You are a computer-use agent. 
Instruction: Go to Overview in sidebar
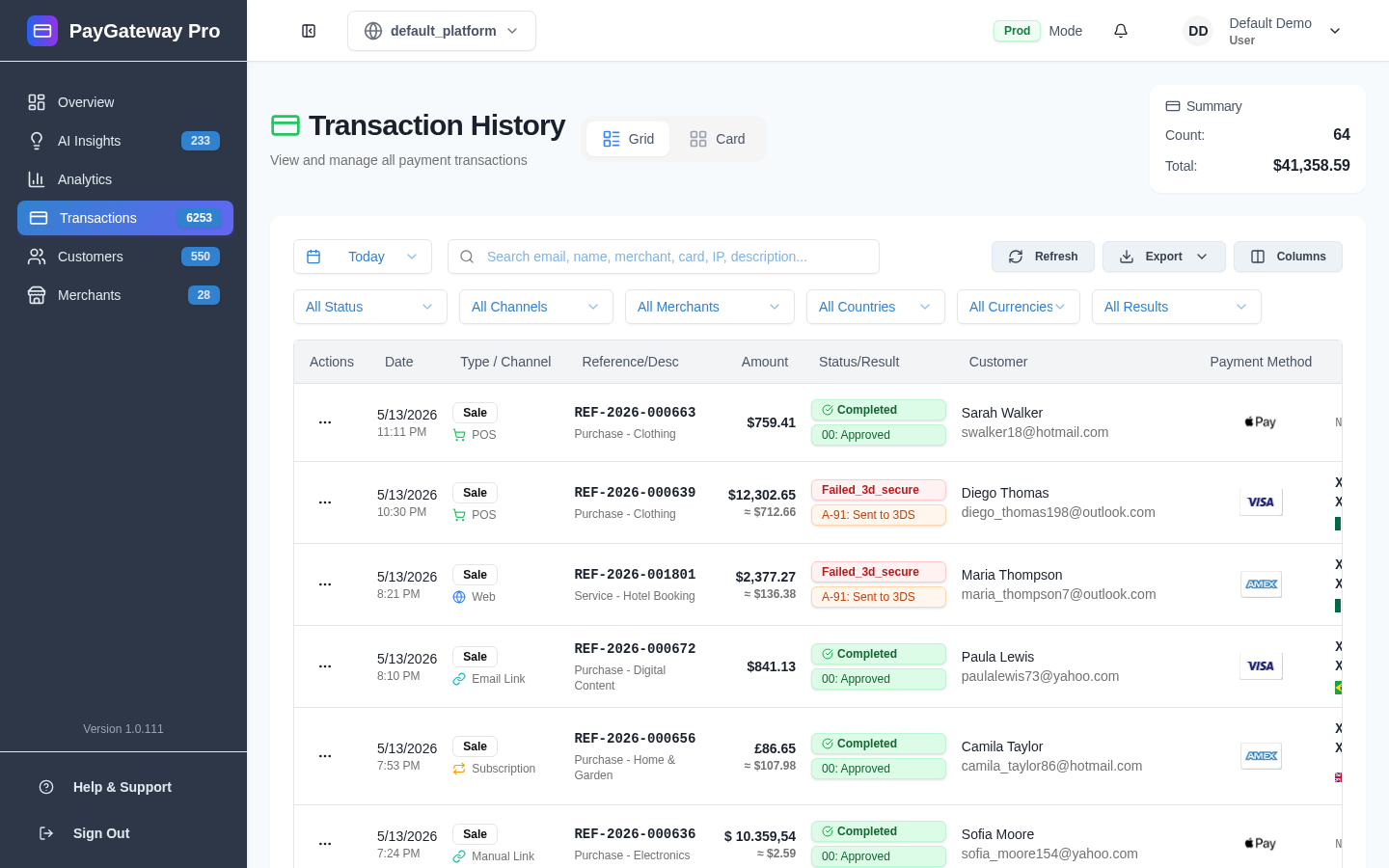[x=125, y=102]
